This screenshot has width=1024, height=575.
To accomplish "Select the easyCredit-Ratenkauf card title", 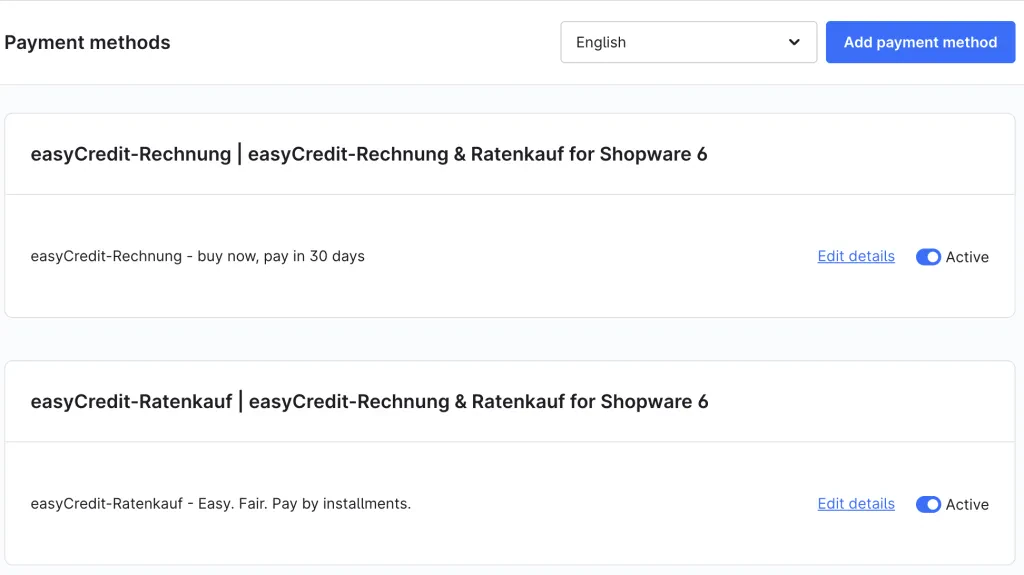I will 370,402.
